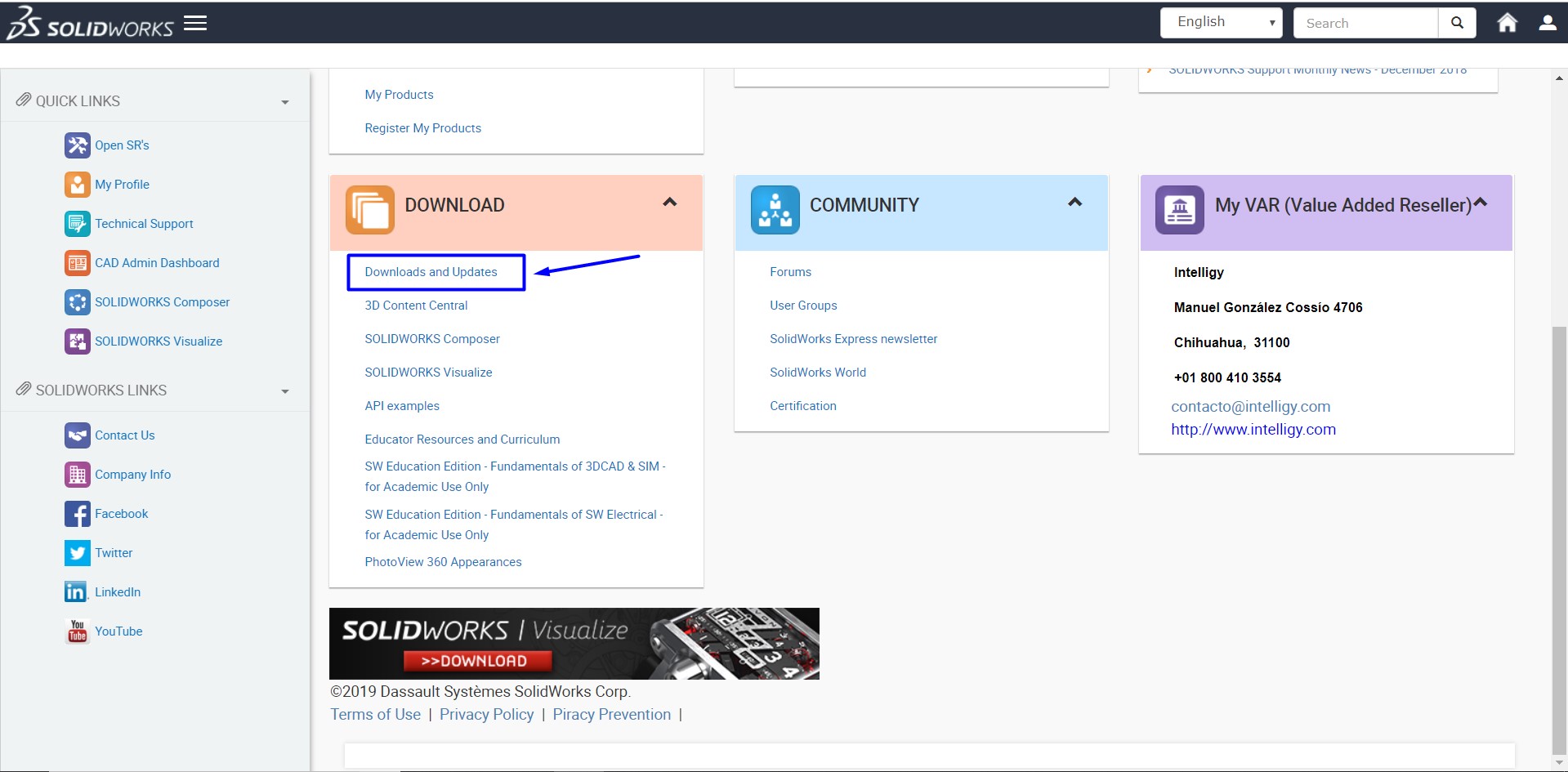Open Technical Support text link
Screen dimensions: 1568x772
[144, 224]
